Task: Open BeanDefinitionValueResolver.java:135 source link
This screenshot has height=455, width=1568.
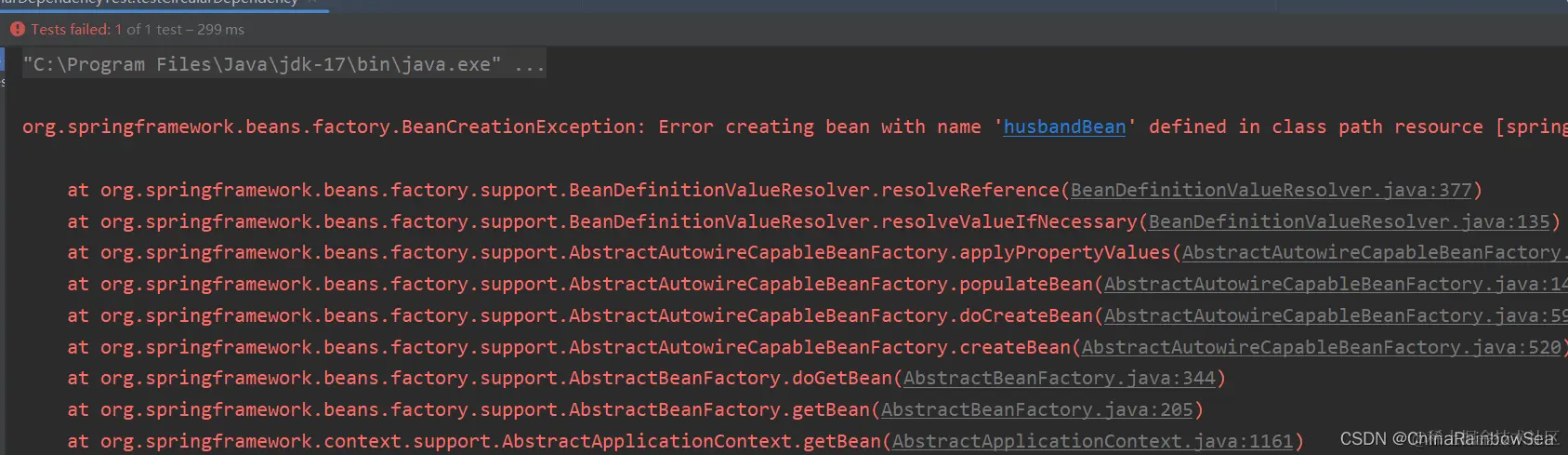Action: (1350, 221)
